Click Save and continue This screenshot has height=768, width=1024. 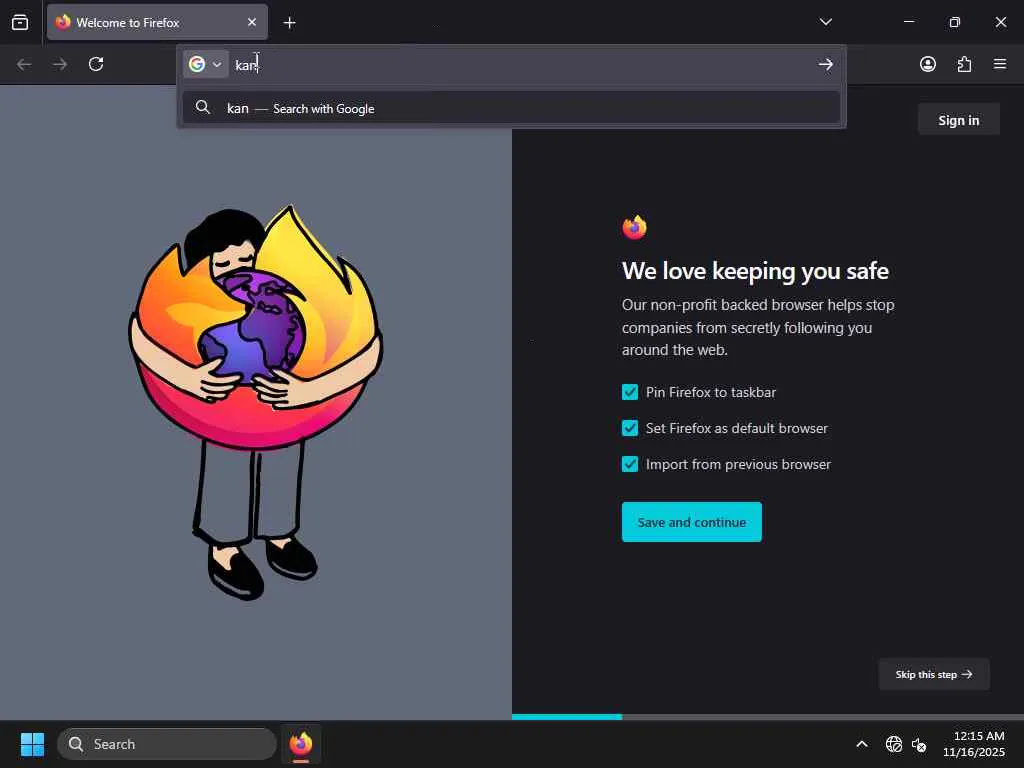coord(692,522)
